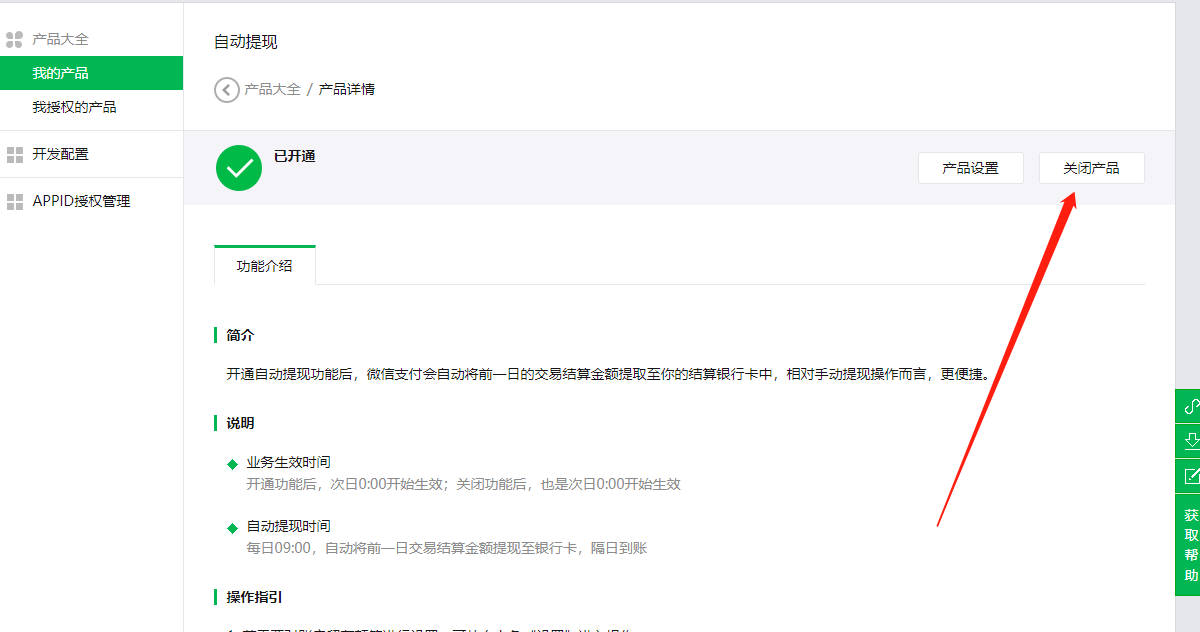Click the green checkmark status icon
Image resolution: width=1200 pixels, height=632 pixels.
click(239, 168)
